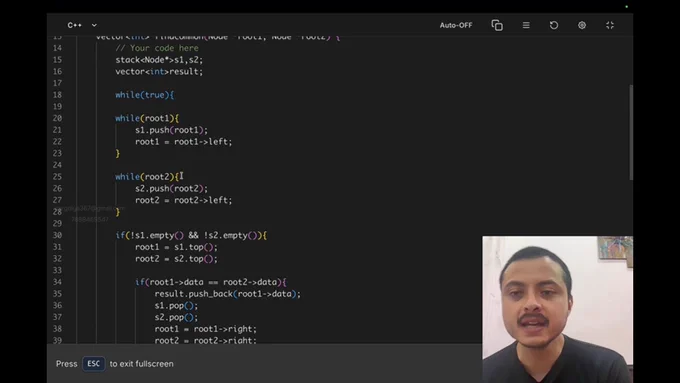This screenshot has width=680, height=383.
Task: Reset the code with the refresh icon
Action: [x=554, y=25]
